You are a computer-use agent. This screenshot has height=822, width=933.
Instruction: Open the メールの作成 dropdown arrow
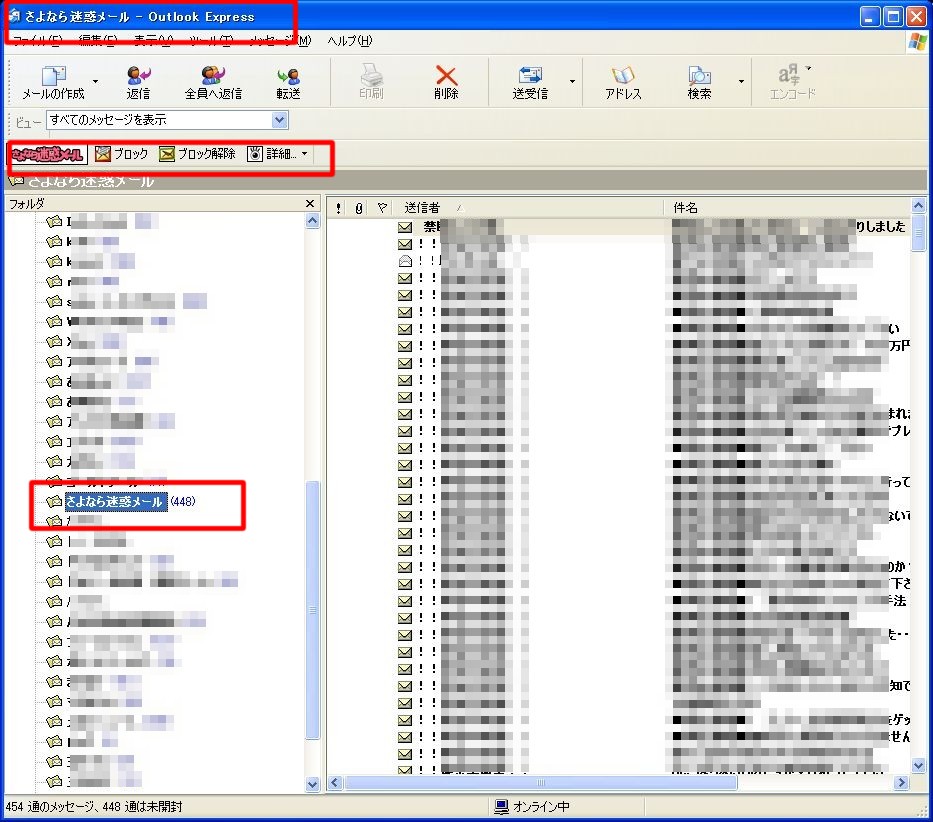(x=95, y=82)
